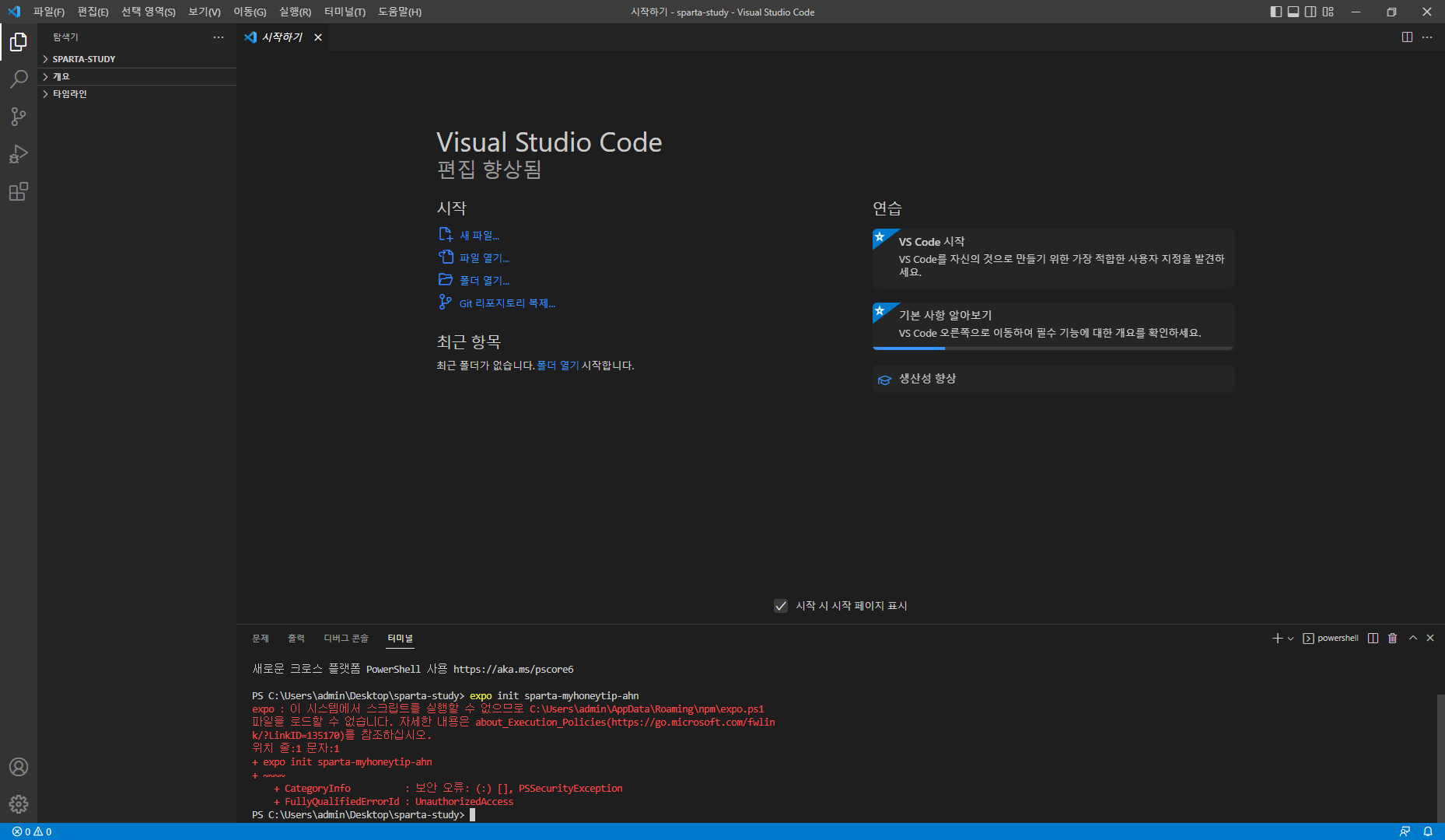1445x840 pixels.
Task: Expand the 타임라인 timeline section
Action: tap(137, 94)
